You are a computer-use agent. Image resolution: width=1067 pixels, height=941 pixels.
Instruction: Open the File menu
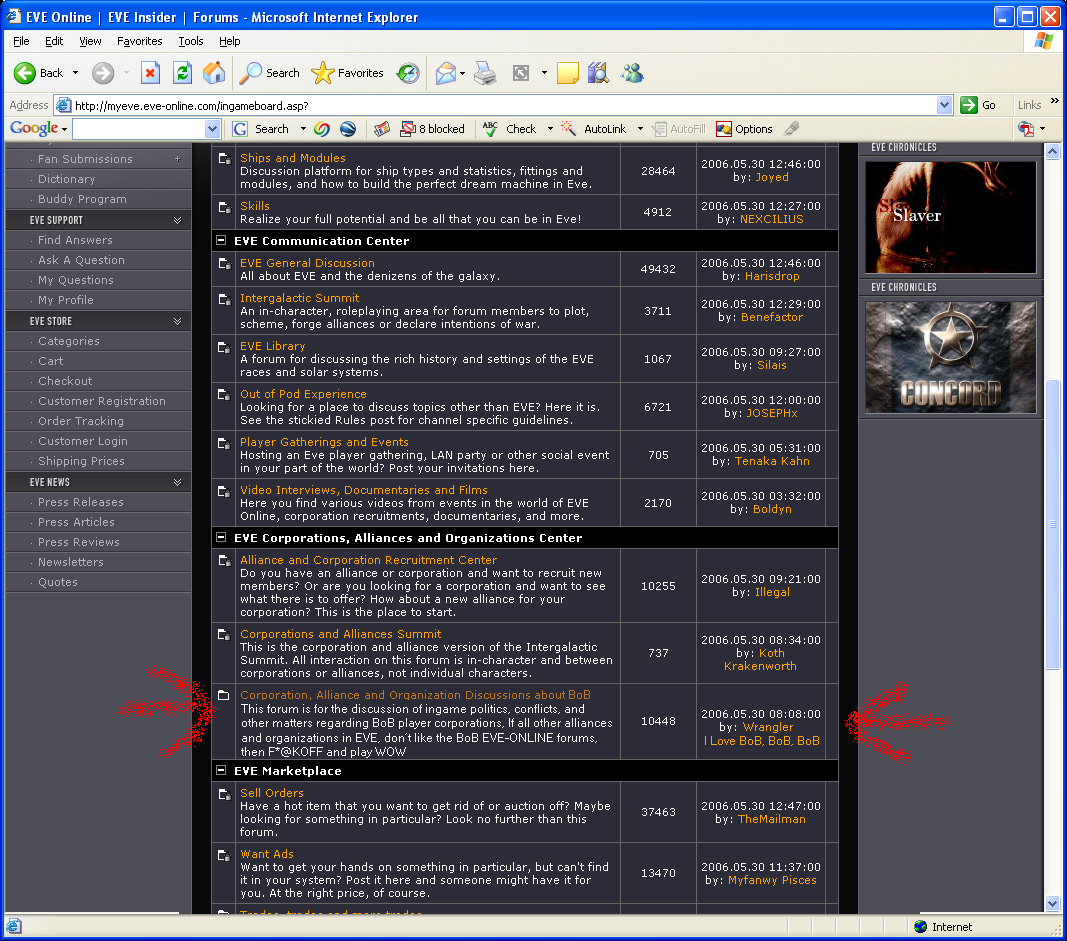pyautogui.click(x=21, y=41)
